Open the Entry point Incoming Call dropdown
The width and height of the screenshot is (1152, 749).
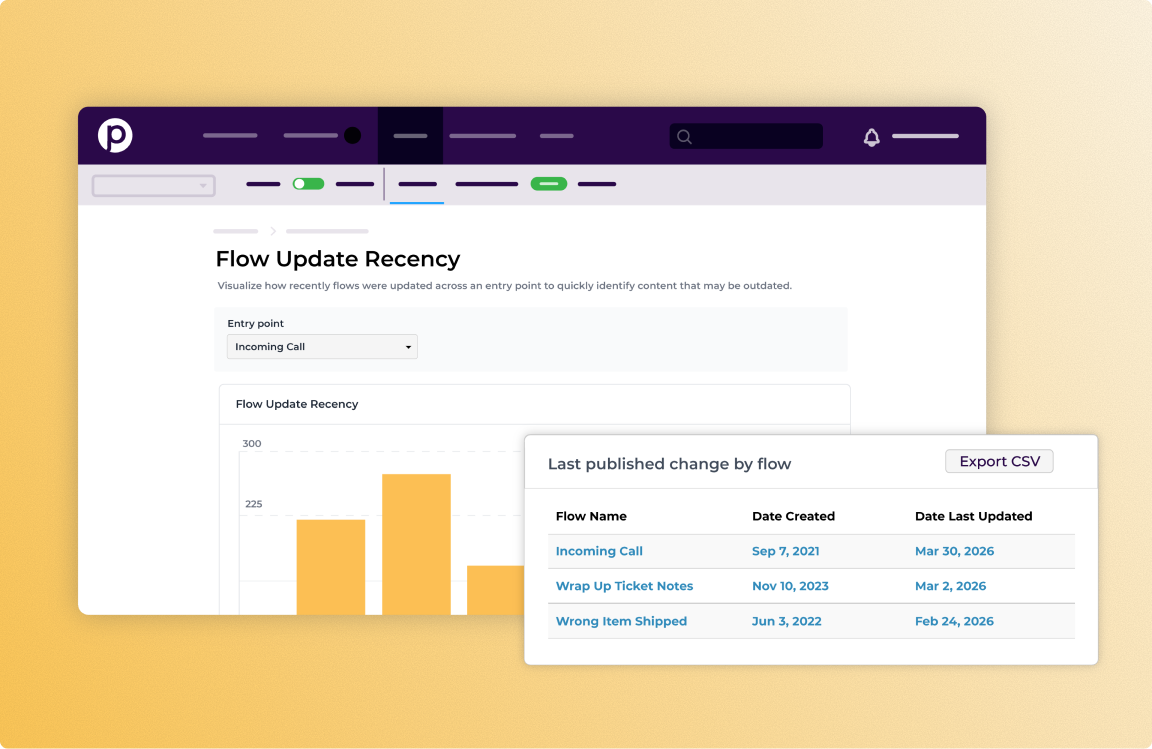tap(322, 346)
